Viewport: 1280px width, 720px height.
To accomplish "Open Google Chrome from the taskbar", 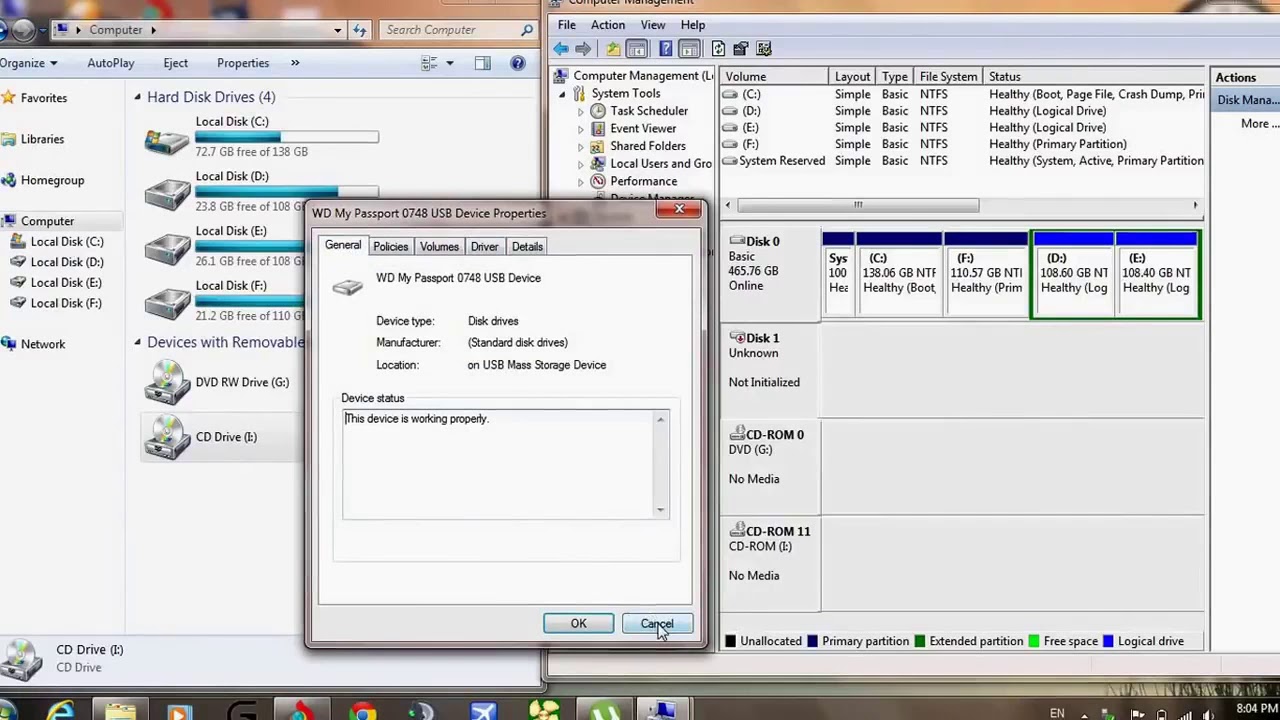I will (363, 711).
